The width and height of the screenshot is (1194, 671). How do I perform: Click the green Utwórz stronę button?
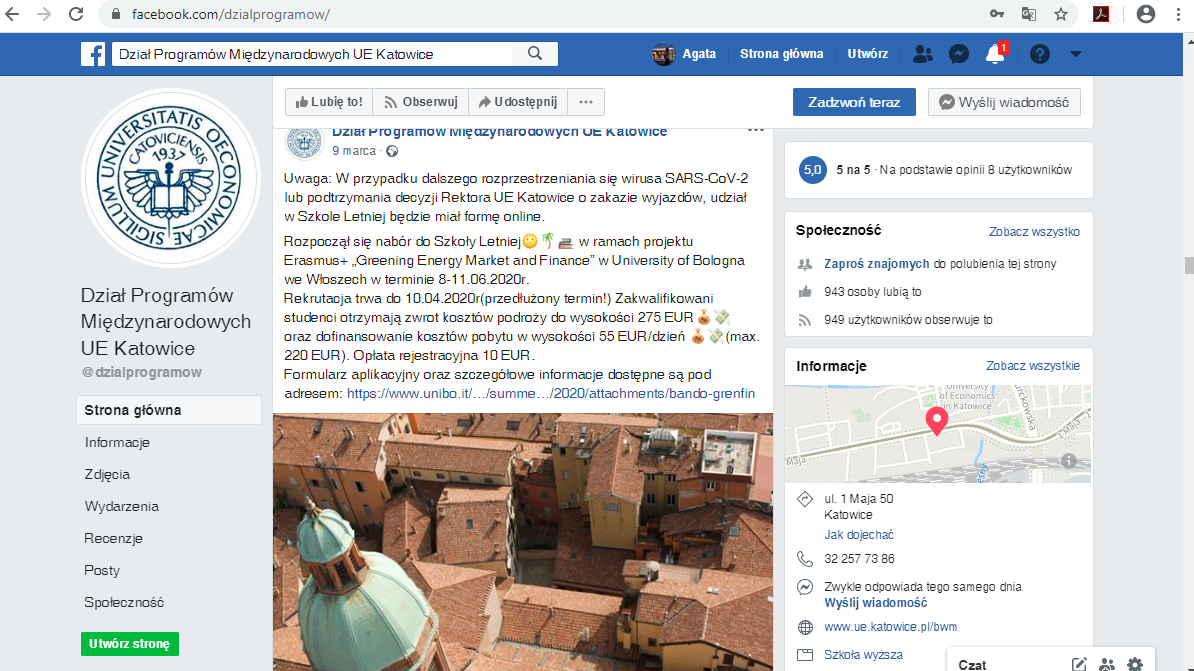pos(129,644)
